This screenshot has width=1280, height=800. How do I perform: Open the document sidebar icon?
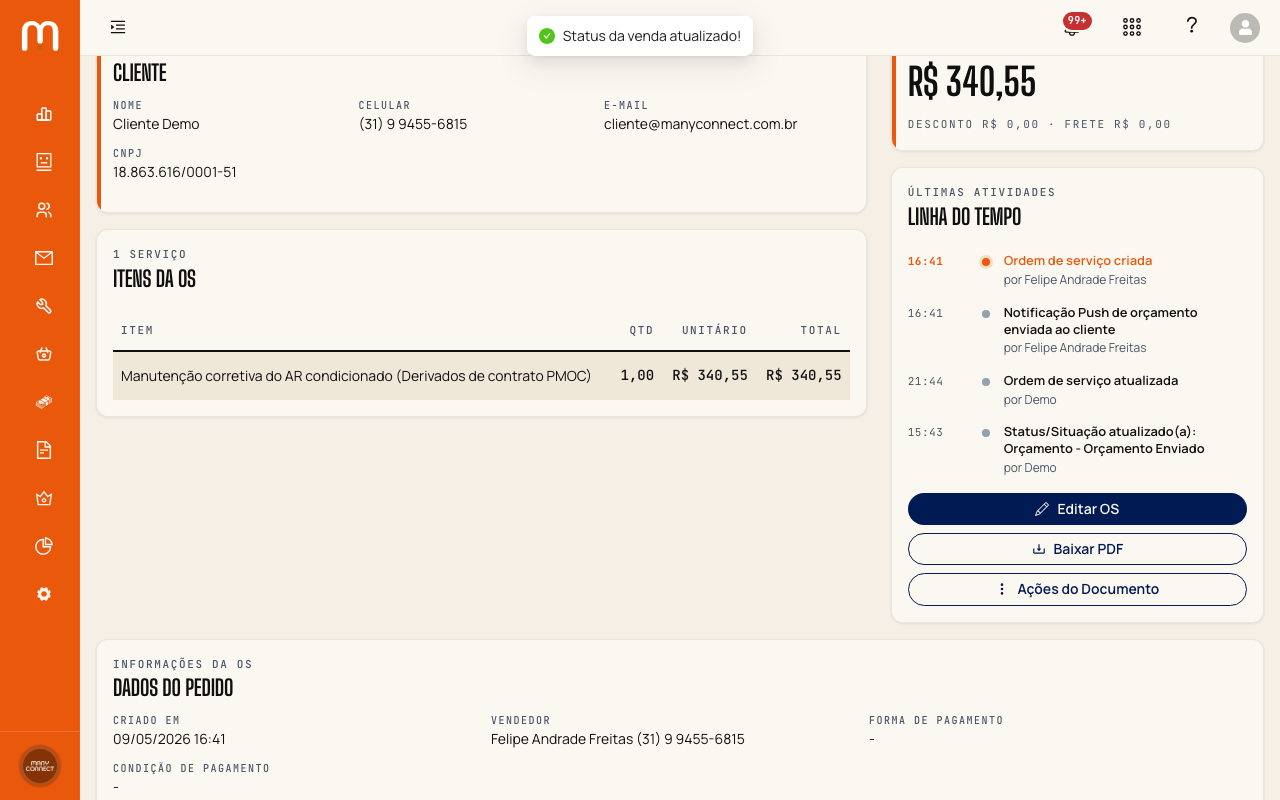[x=44, y=450]
